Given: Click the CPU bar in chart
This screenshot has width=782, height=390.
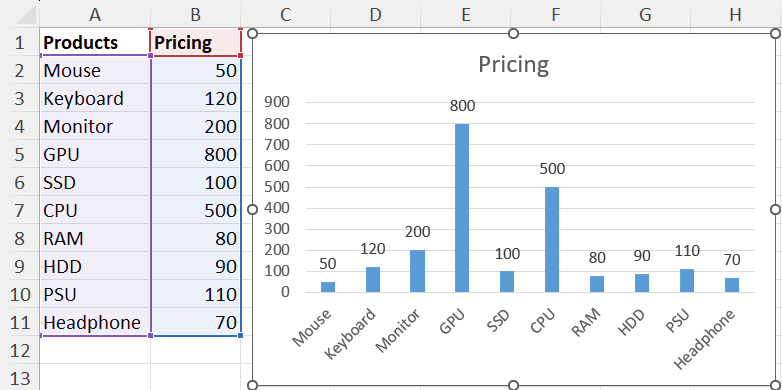Looking at the screenshot, I should pyautogui.click(x=552, y=239).
